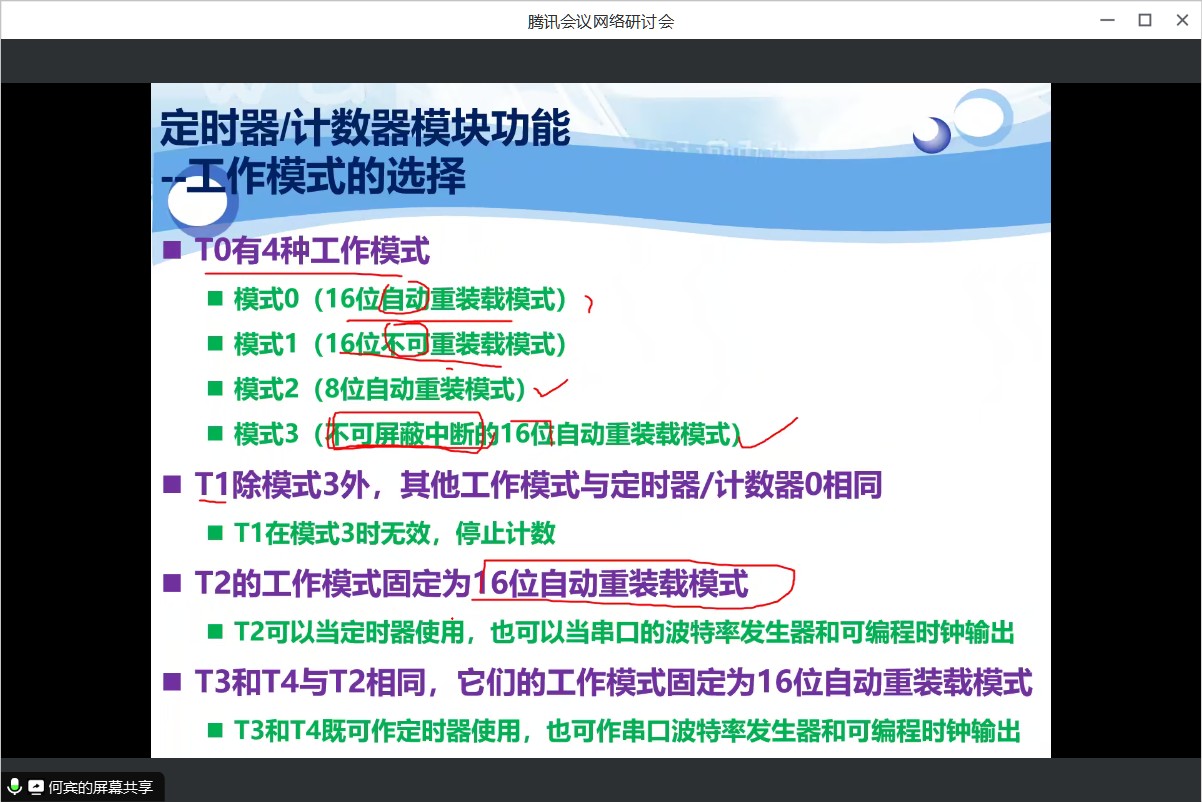Click the slide title 定时器/计数器模块功能
The height and width of the screenshot is (802, 1202).
coord(365,128)
